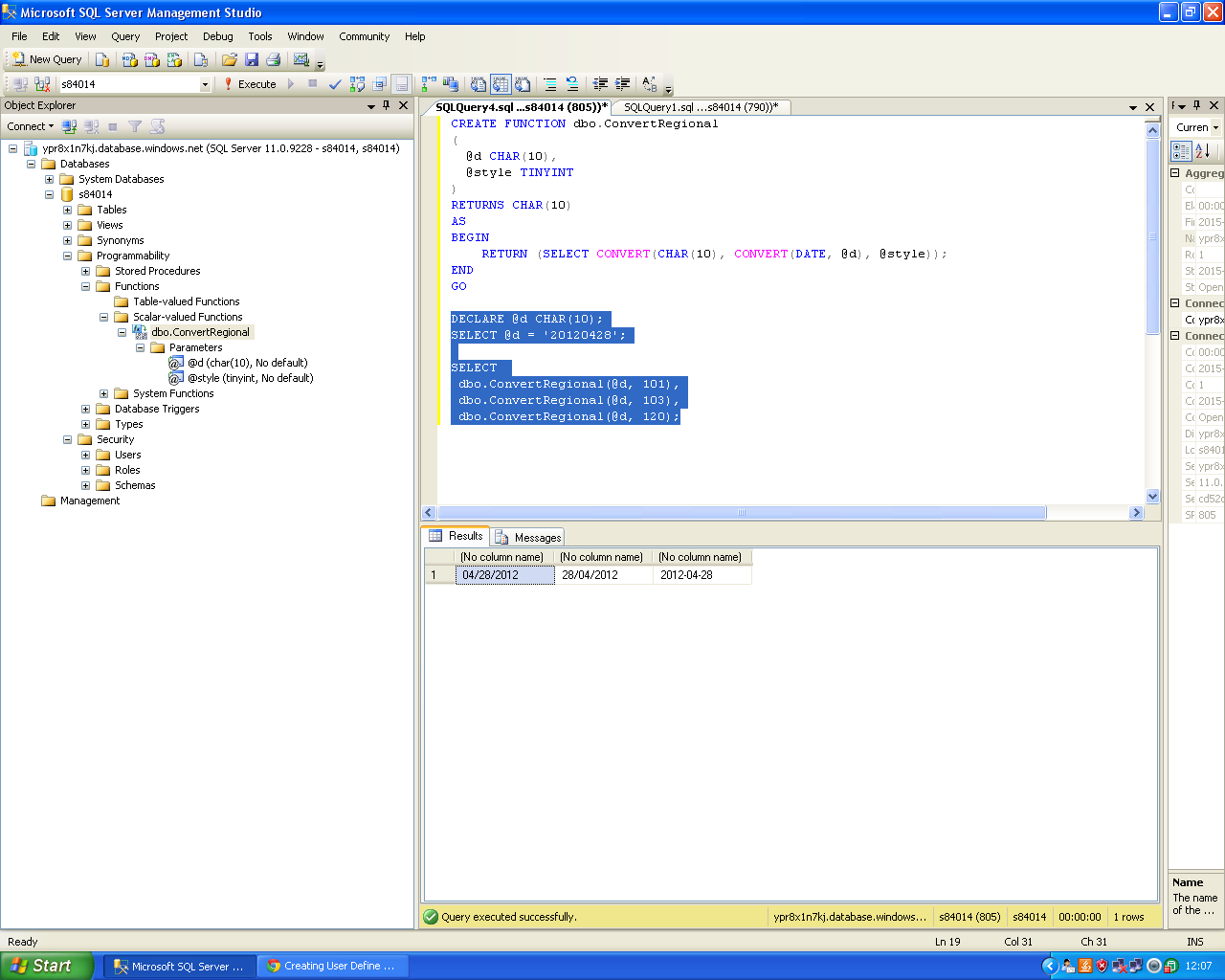1225x980 pixels.
Task: Click the New Query button
Action: tap(47, 59)
